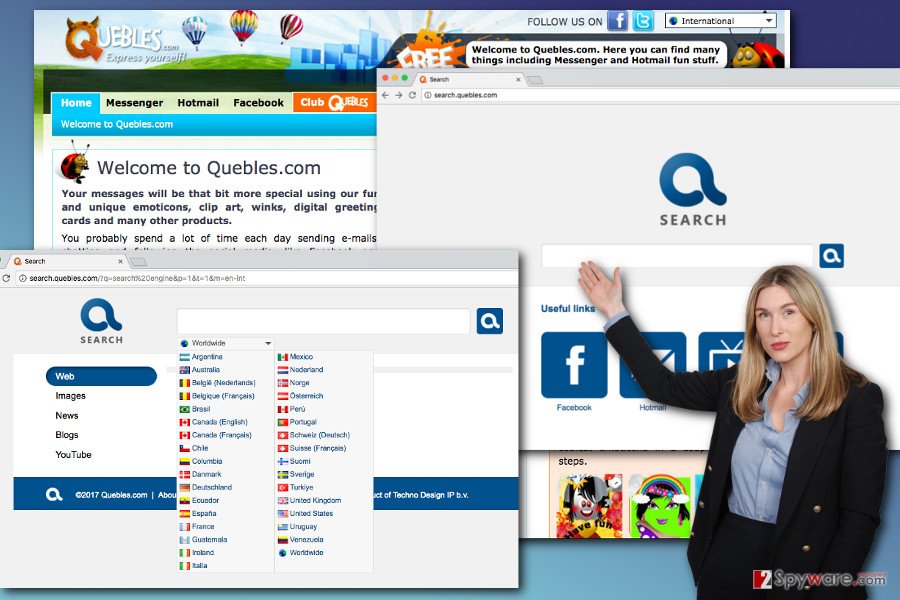Click the green-haired emoticon thumbnail
900x600 pixels.
[661, 505]
